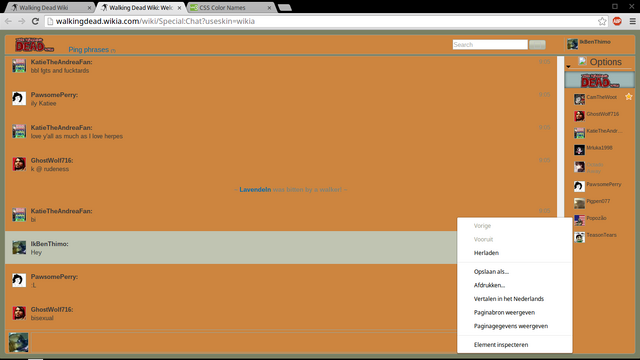Click Mruka1998's avatar in the user list
This screenshot has width=640, height=360.
579,150
